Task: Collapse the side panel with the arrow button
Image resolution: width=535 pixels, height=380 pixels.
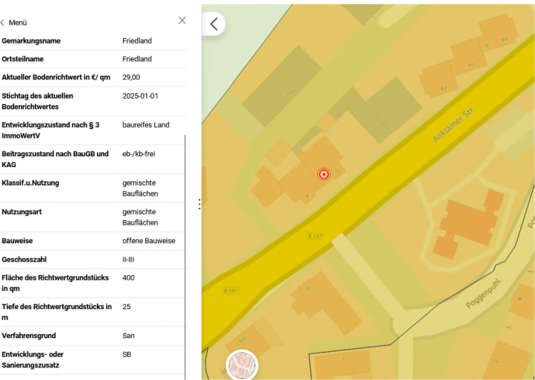Action: pyautogui.click(x=214, y=24)
